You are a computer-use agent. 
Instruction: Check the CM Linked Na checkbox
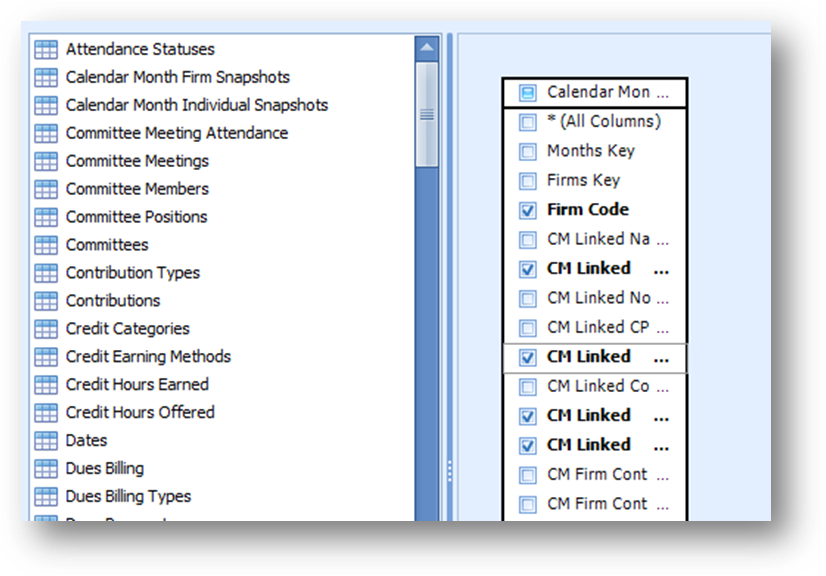click(x=527, y=240)
